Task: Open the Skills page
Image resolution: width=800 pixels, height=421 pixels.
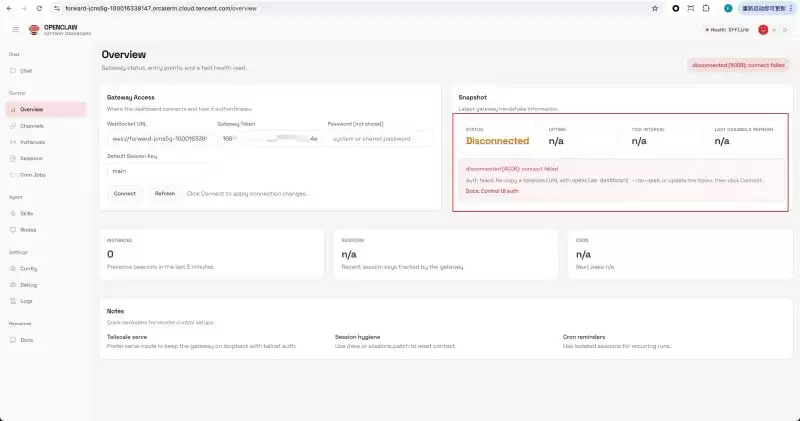Action: pyautogui.click(x=46, y=213)
